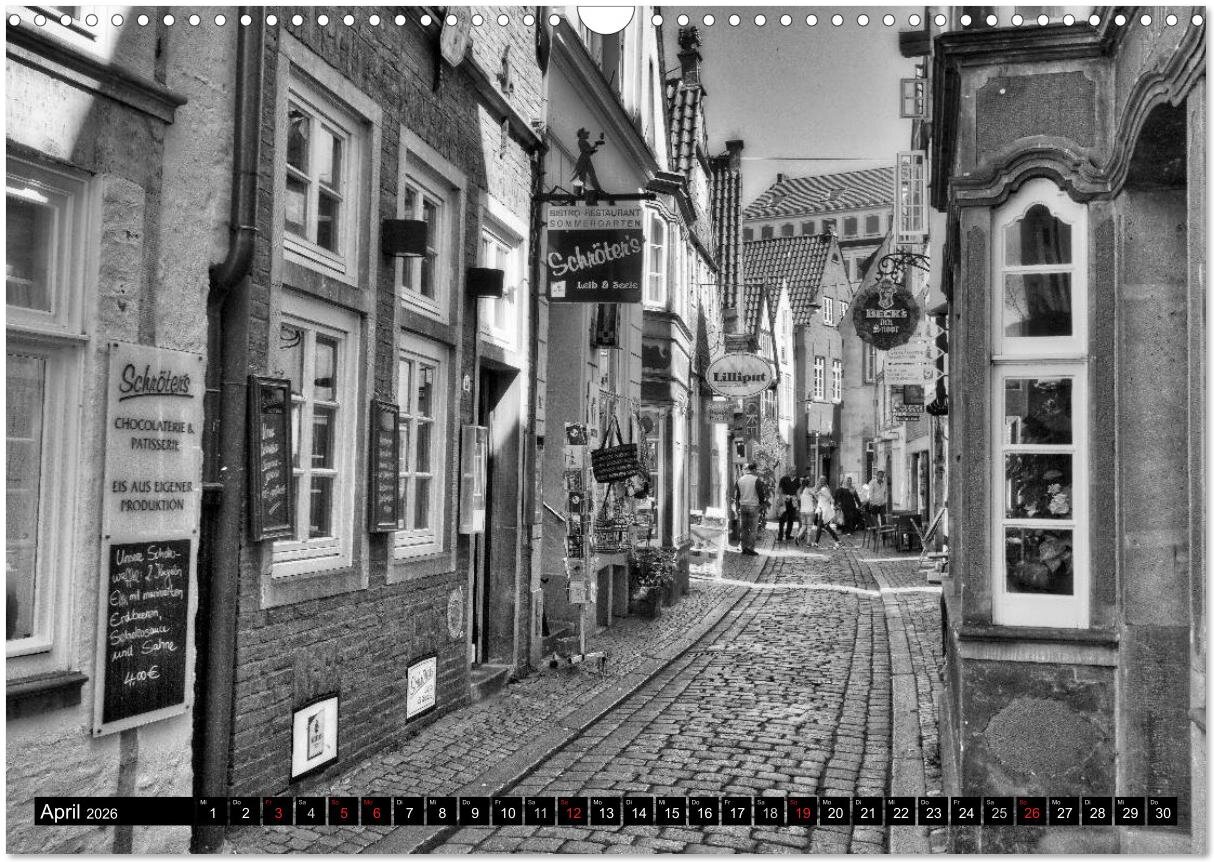This screenshot has height=862, width=1214.
Task: Choose date 14 in the calendar strip
Action: [x=638, y=812]
